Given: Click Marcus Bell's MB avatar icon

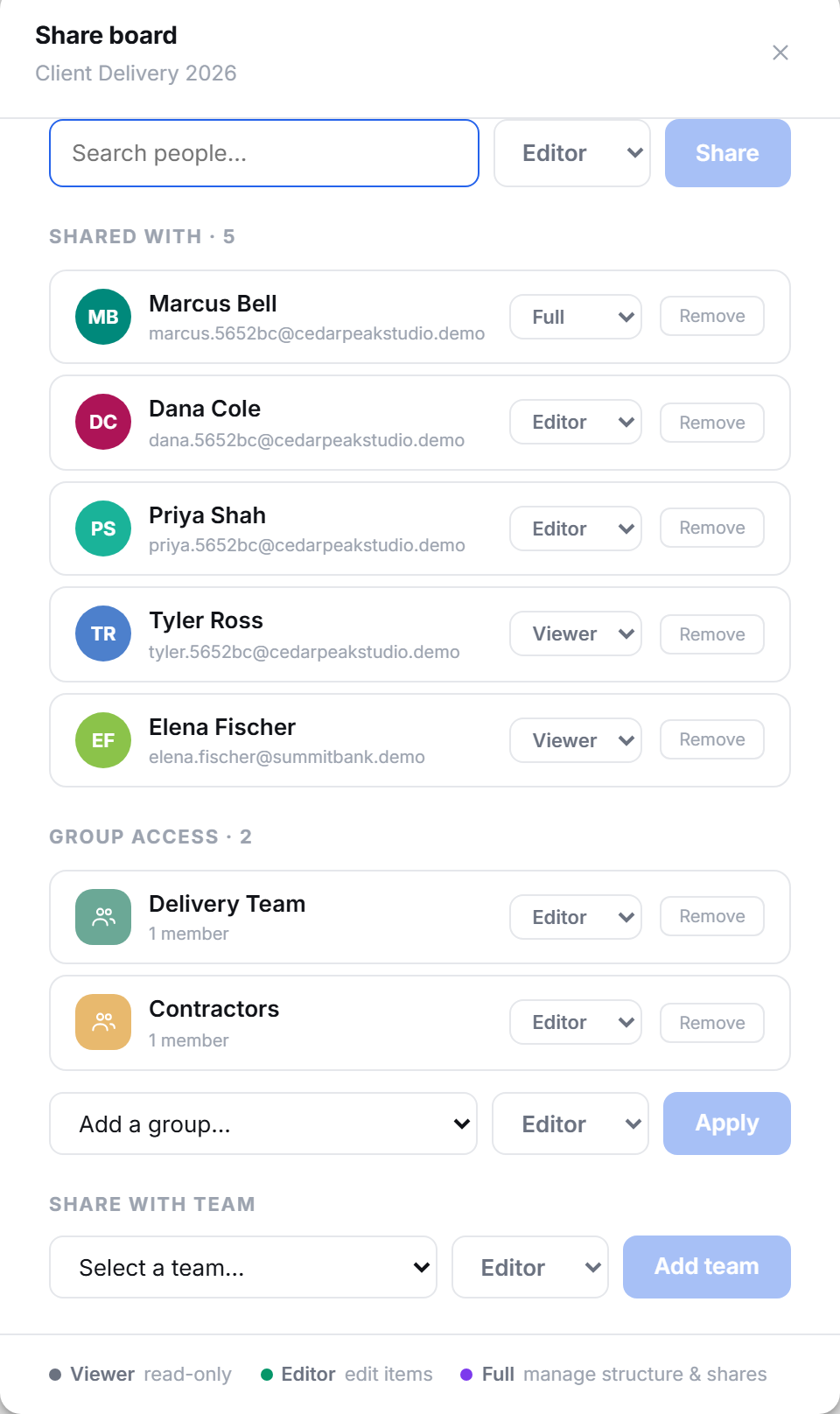Looking at the screenshot, I should [x=103, y=317].
